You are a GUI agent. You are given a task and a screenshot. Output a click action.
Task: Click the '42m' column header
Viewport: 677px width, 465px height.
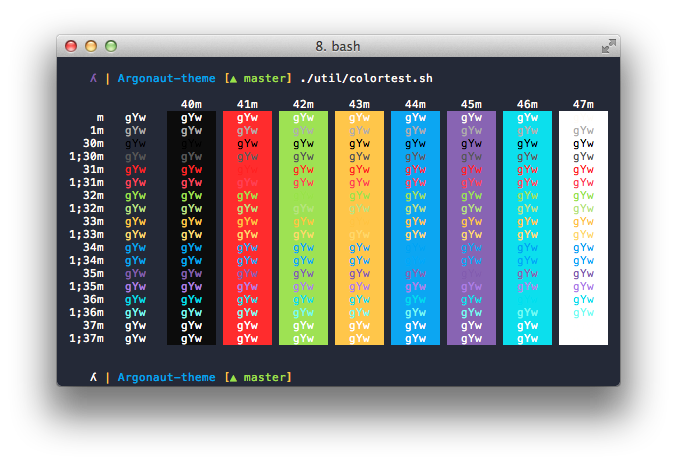[304, 104]
